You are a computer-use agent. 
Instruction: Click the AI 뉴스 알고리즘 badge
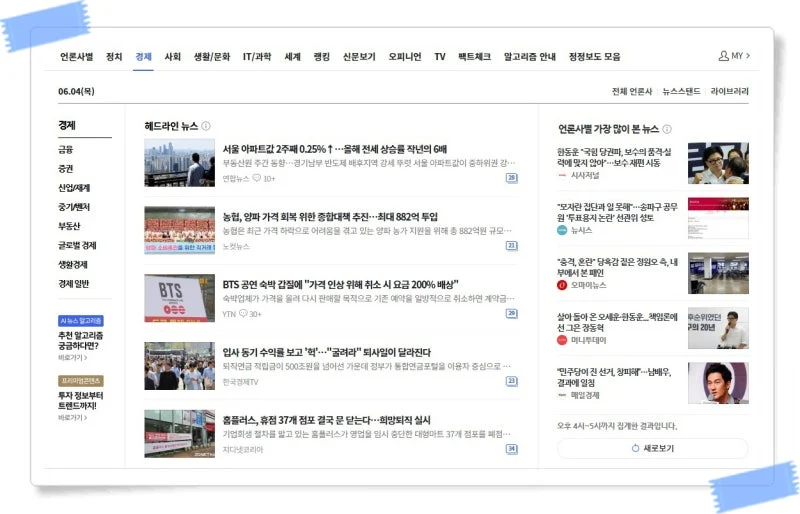81,321
